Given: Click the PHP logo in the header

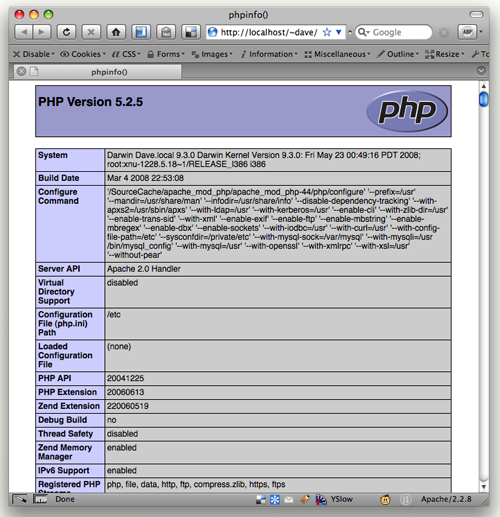Looking at the screenshot, I should point(407,111).
